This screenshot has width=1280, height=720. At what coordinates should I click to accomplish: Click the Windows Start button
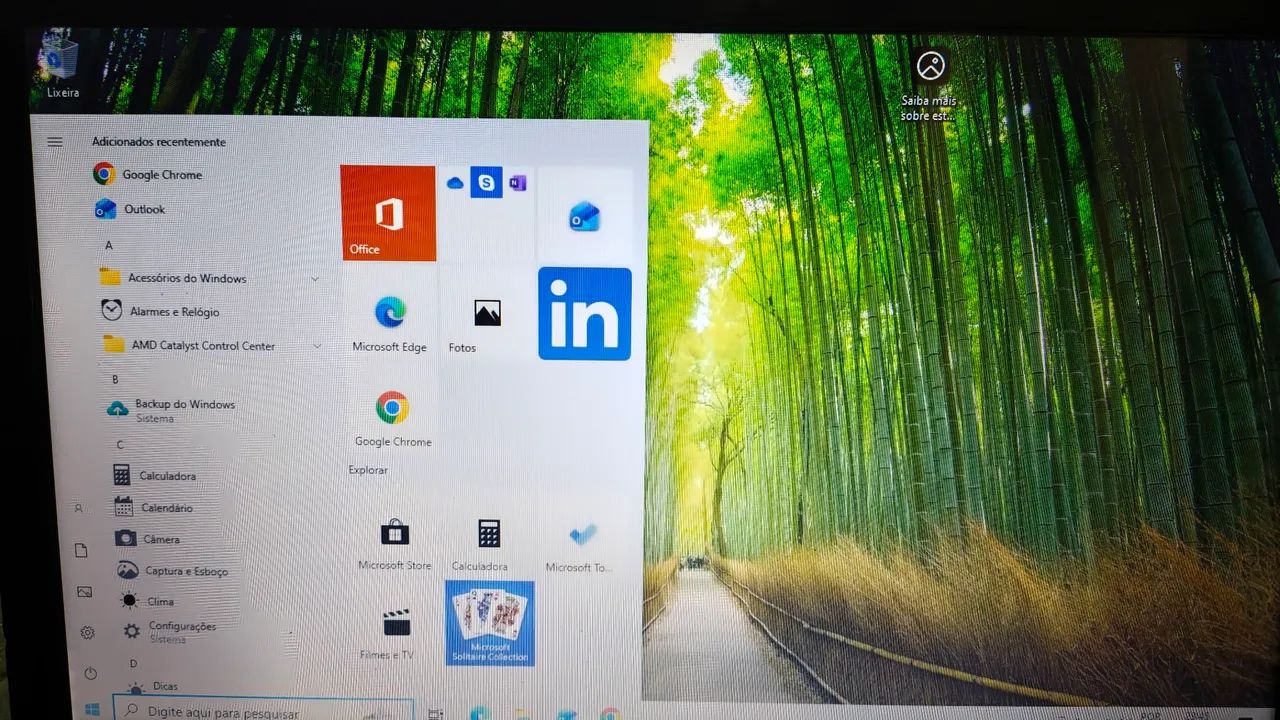92,709
